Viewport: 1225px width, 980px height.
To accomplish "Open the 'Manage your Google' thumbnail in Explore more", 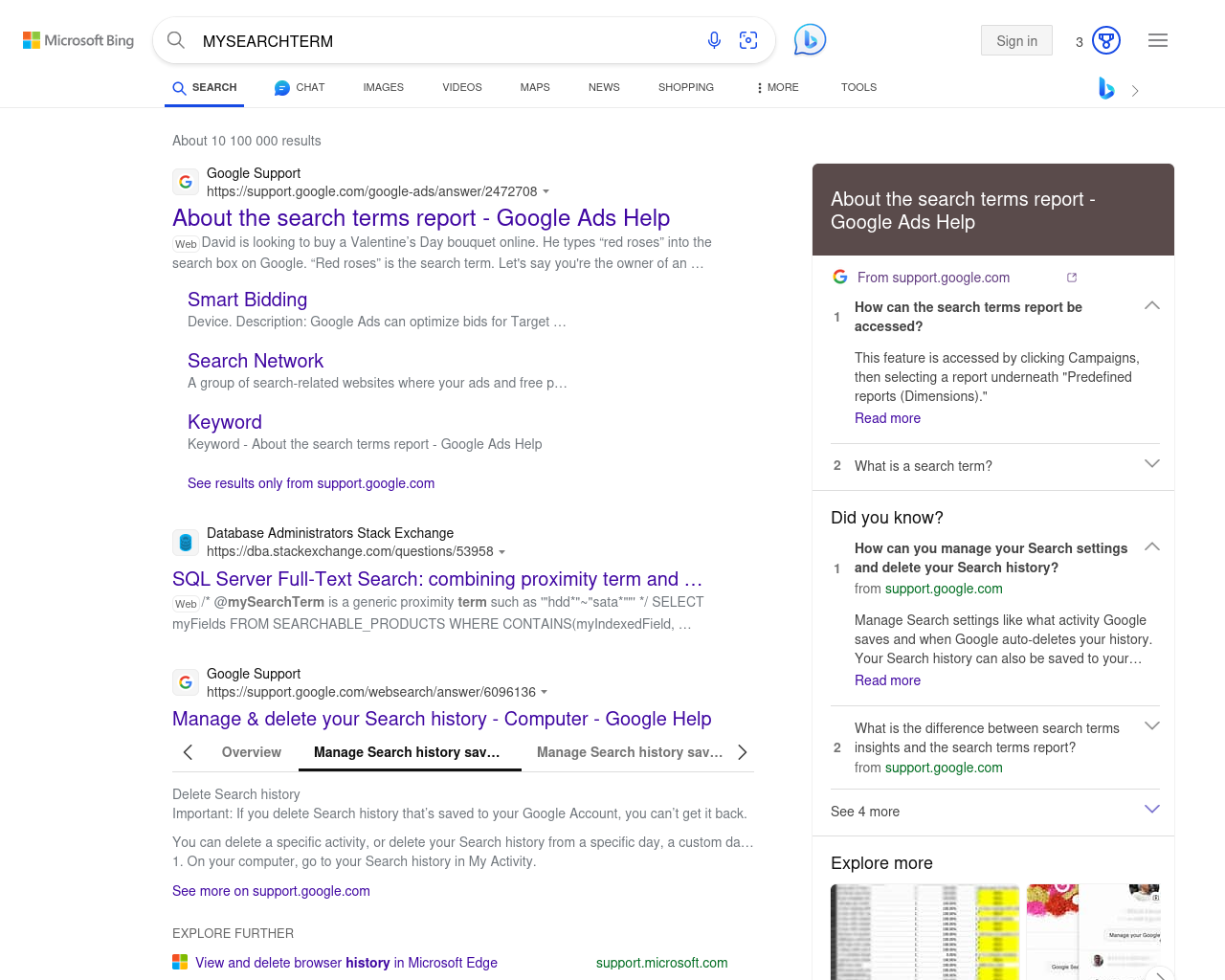I will [x=1093, y=932].
